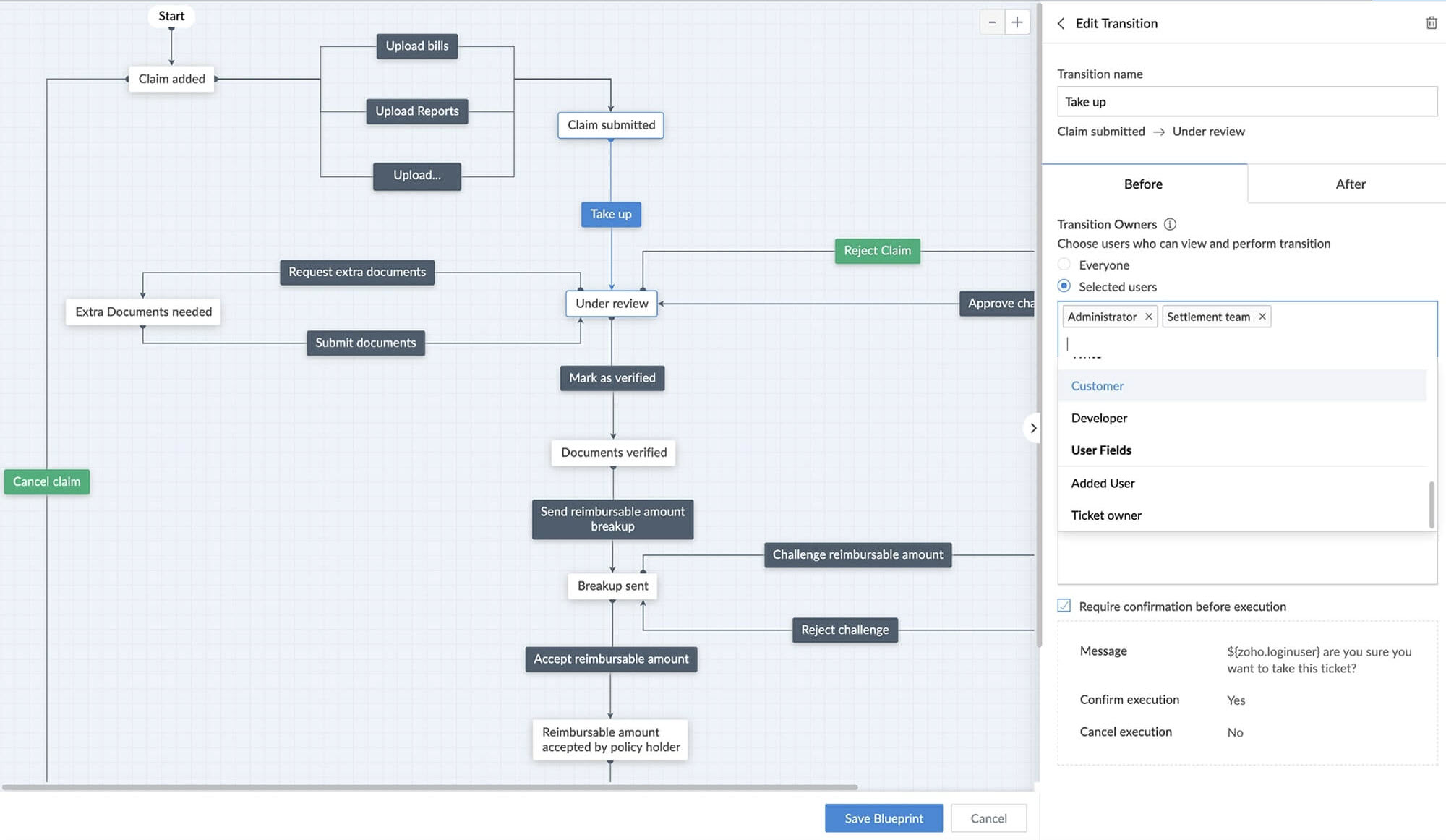This screenshot has height=840, width=1446.
Task: Click the trash icon to delete the transition
Action: click(1431, 23)
